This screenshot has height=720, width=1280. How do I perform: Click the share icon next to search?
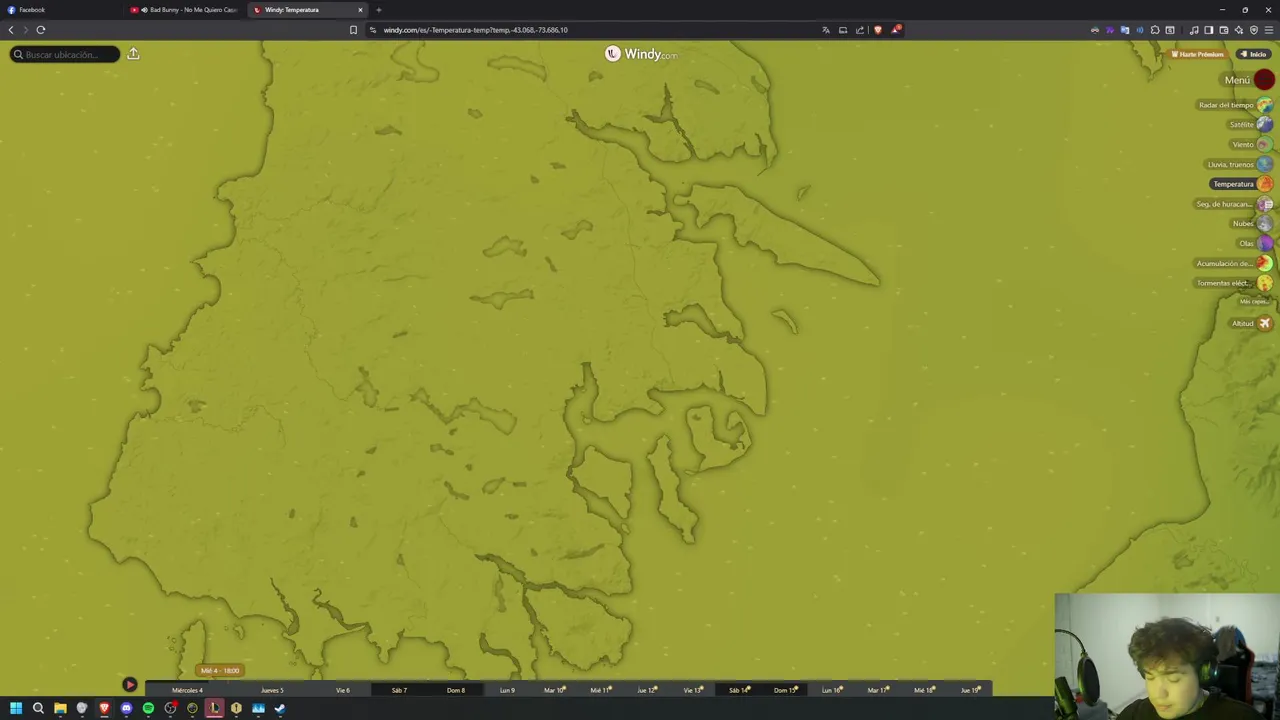133,54
